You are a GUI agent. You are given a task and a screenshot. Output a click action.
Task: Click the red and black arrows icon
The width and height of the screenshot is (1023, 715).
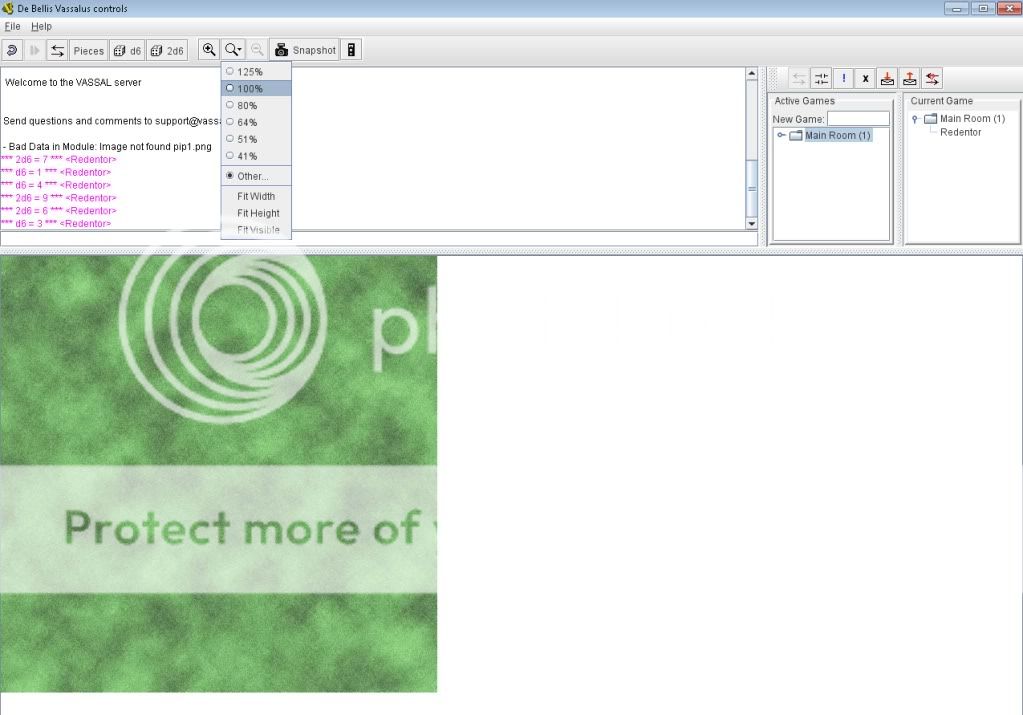click(932, 79)
